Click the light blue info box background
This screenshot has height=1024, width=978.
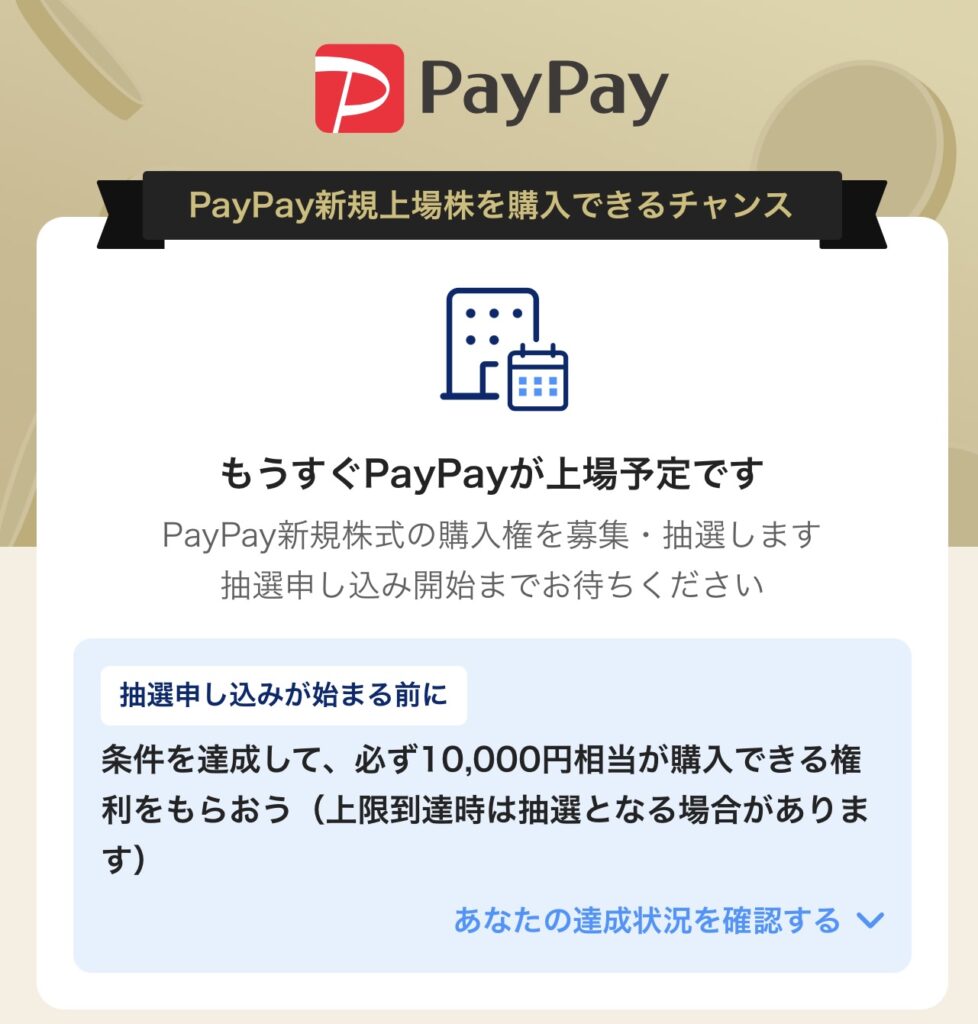pos(492,805)
